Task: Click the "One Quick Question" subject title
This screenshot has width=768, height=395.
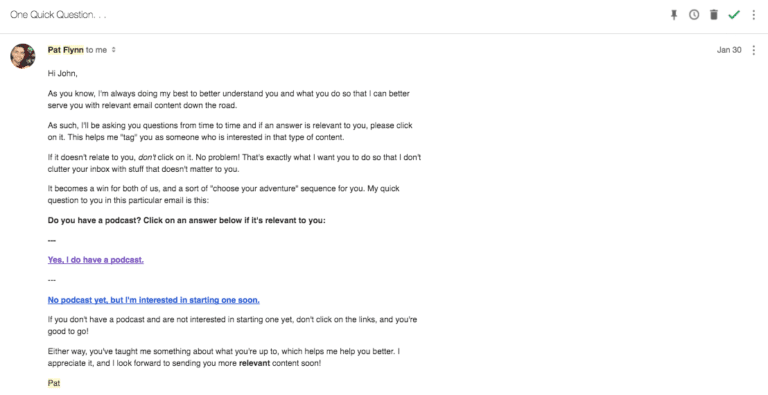Action: [x=58, y=15]
